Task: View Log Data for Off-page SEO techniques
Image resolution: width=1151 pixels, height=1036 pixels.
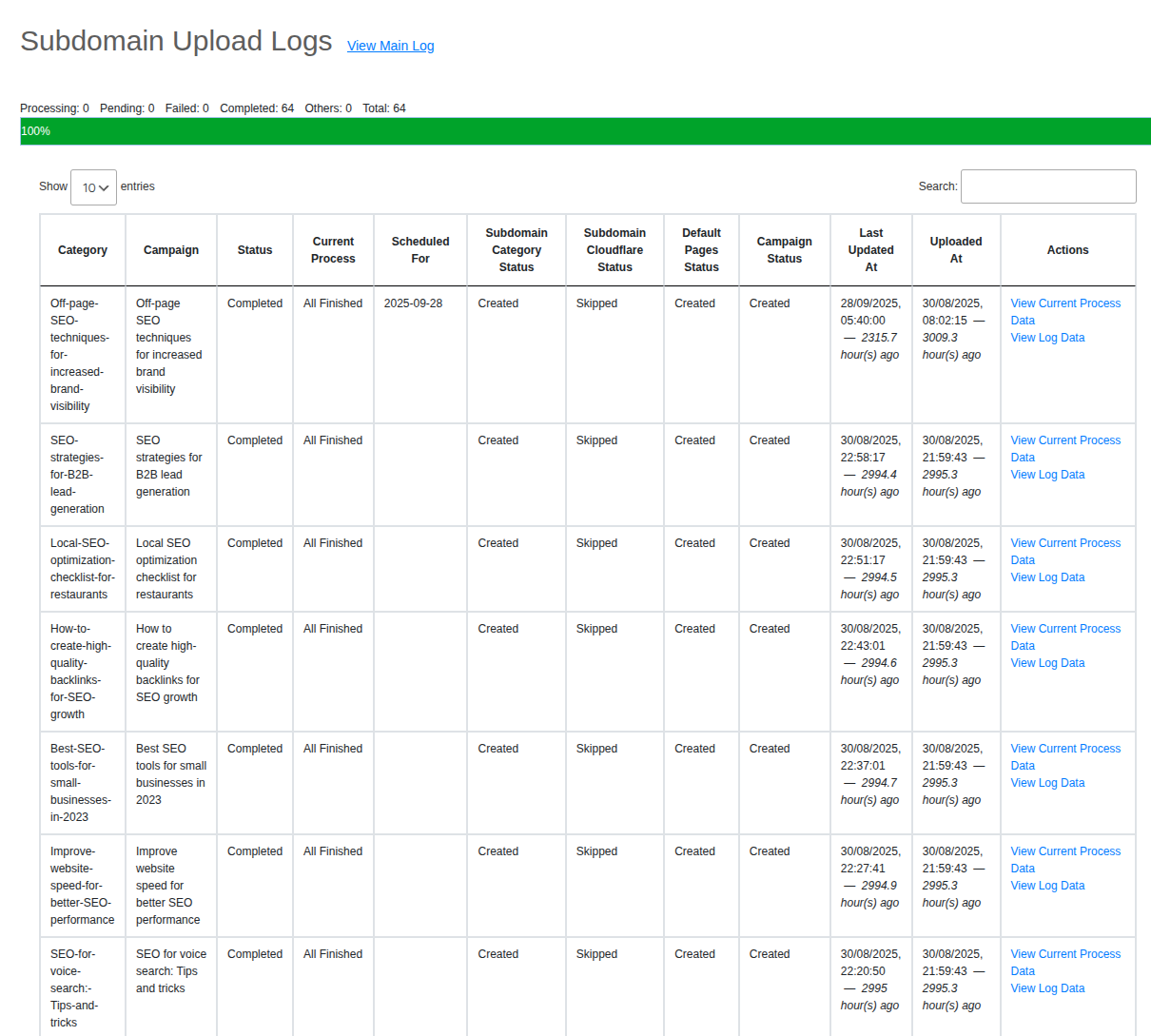Action: pos(1047,338)
